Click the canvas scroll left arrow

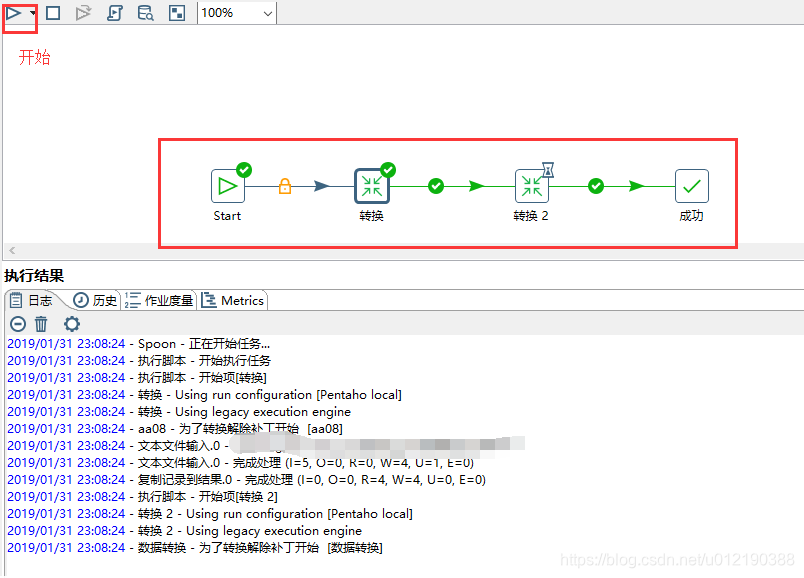coord(12,250)
